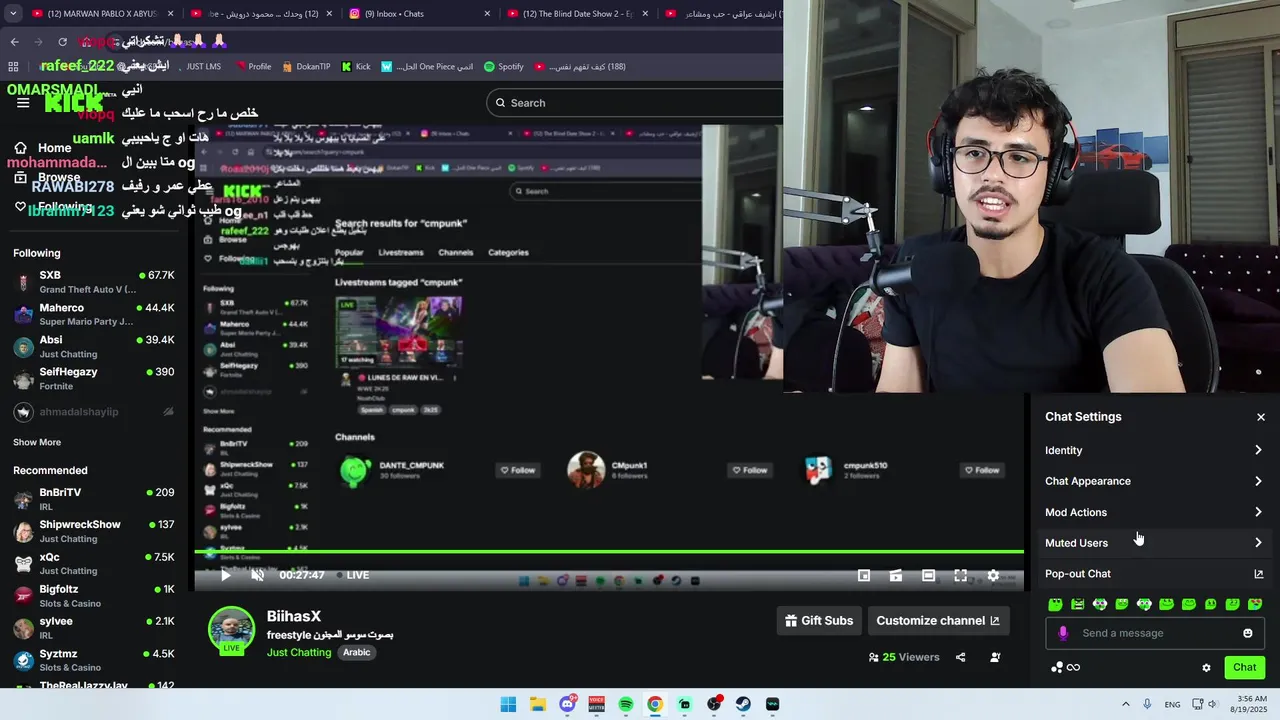This screenshot has height=720, width=1280.
Task: Expand Mod Actions setting
Action: point(1154,512)
